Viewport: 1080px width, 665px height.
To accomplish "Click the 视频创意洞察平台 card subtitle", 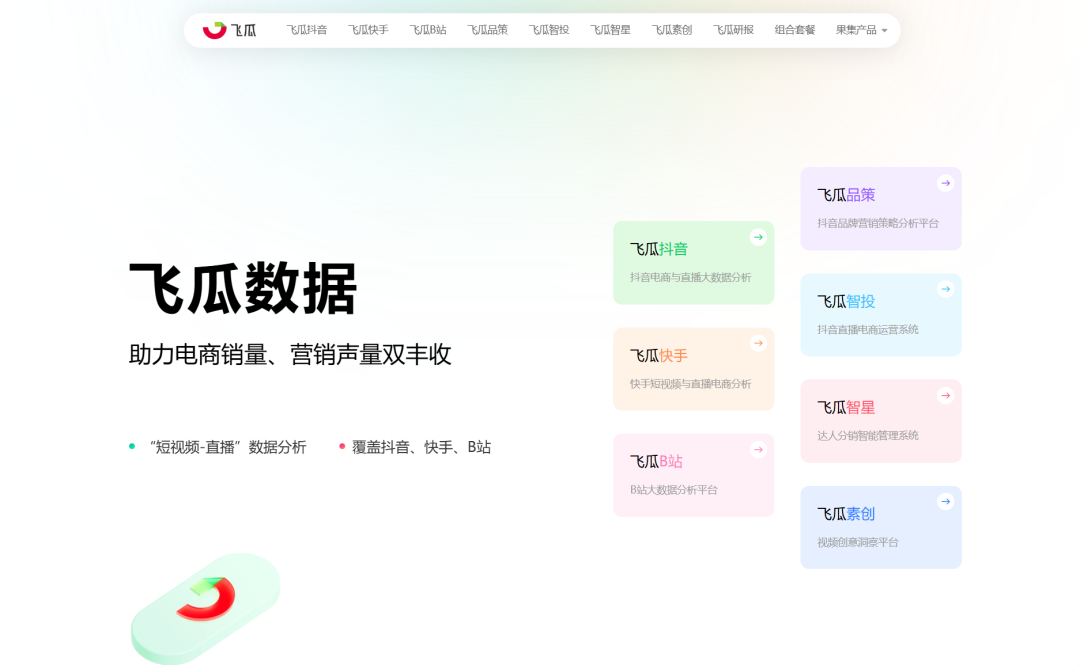I will pos(857,542).
